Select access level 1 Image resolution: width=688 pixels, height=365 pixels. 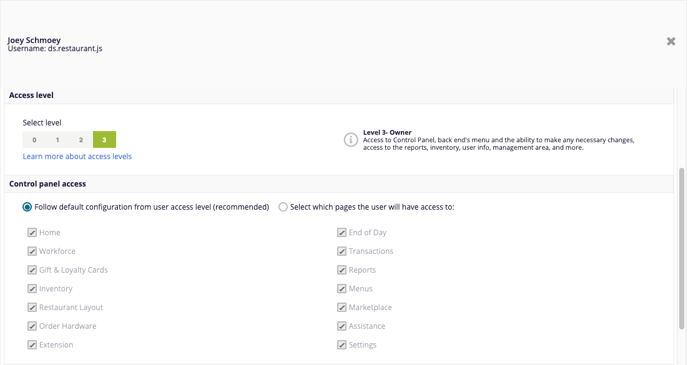[x=57, y=140]
